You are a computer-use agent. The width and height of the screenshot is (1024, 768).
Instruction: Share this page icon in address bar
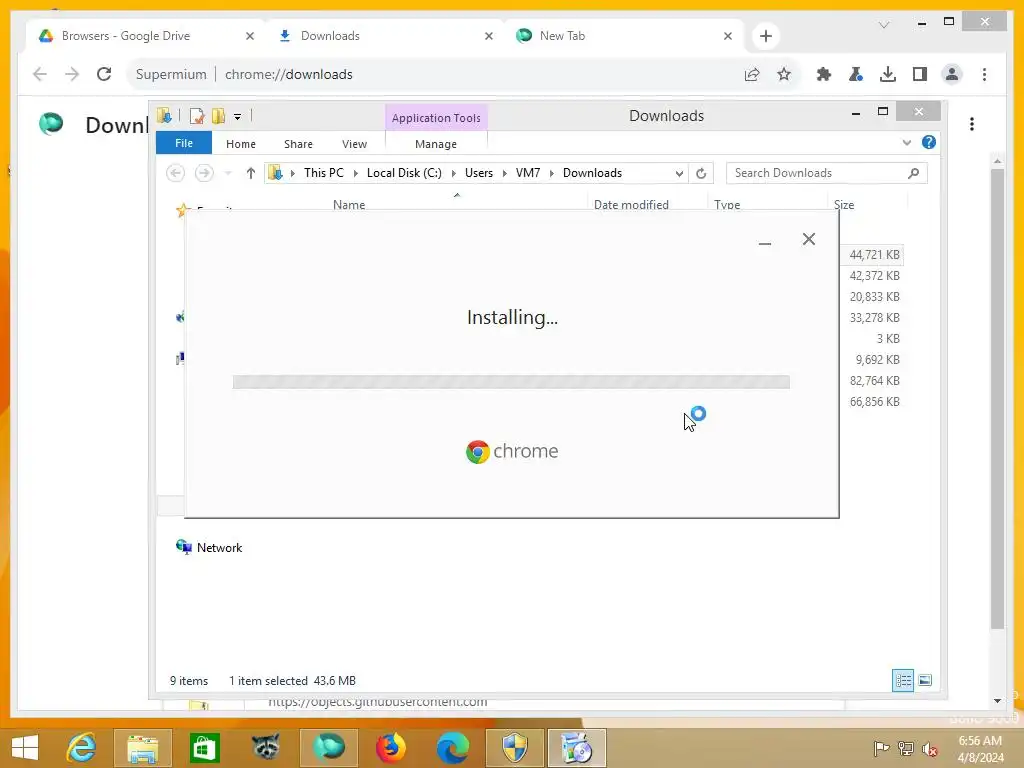(752, 74)
